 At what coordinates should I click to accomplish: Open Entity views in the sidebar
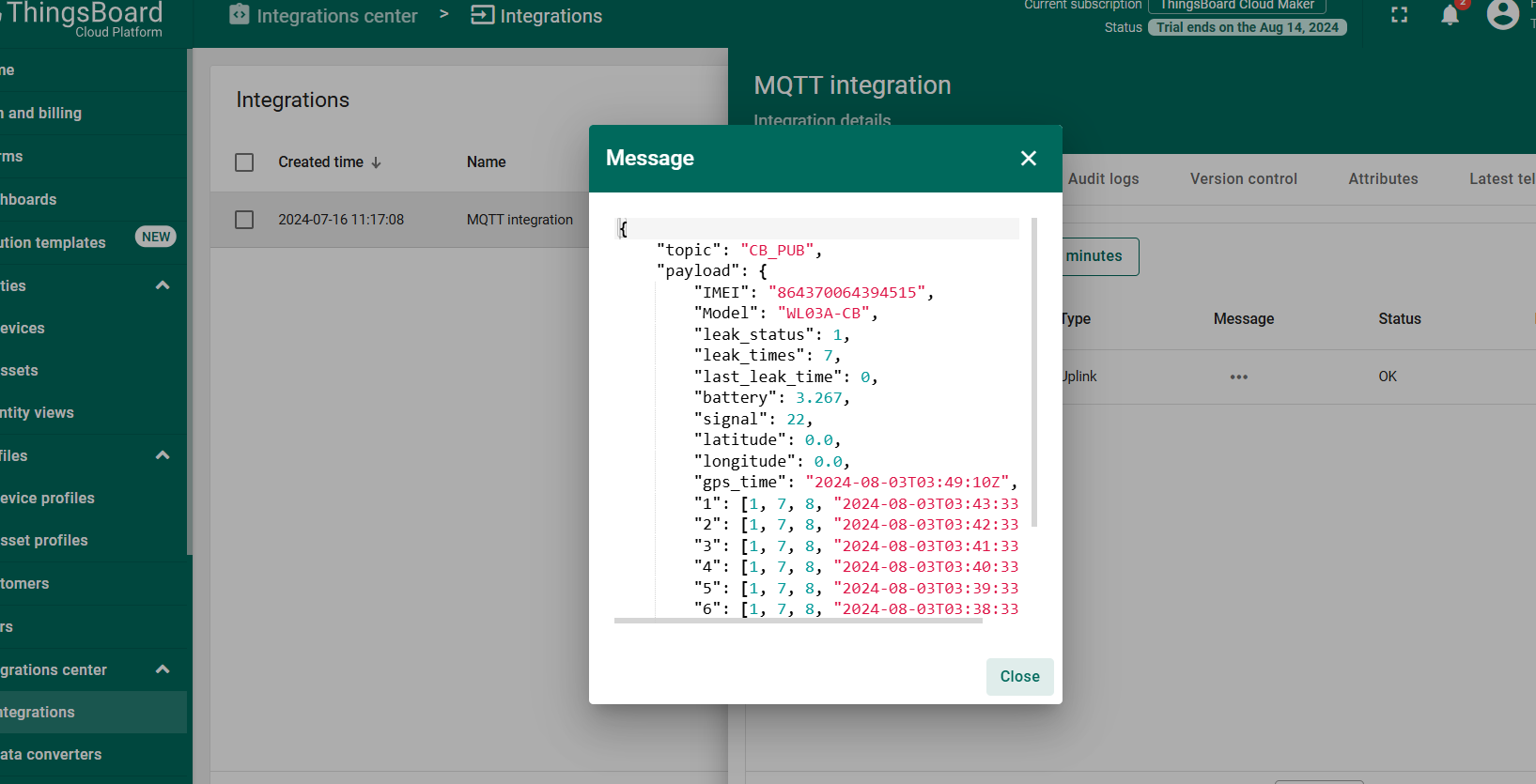[93, 413]
